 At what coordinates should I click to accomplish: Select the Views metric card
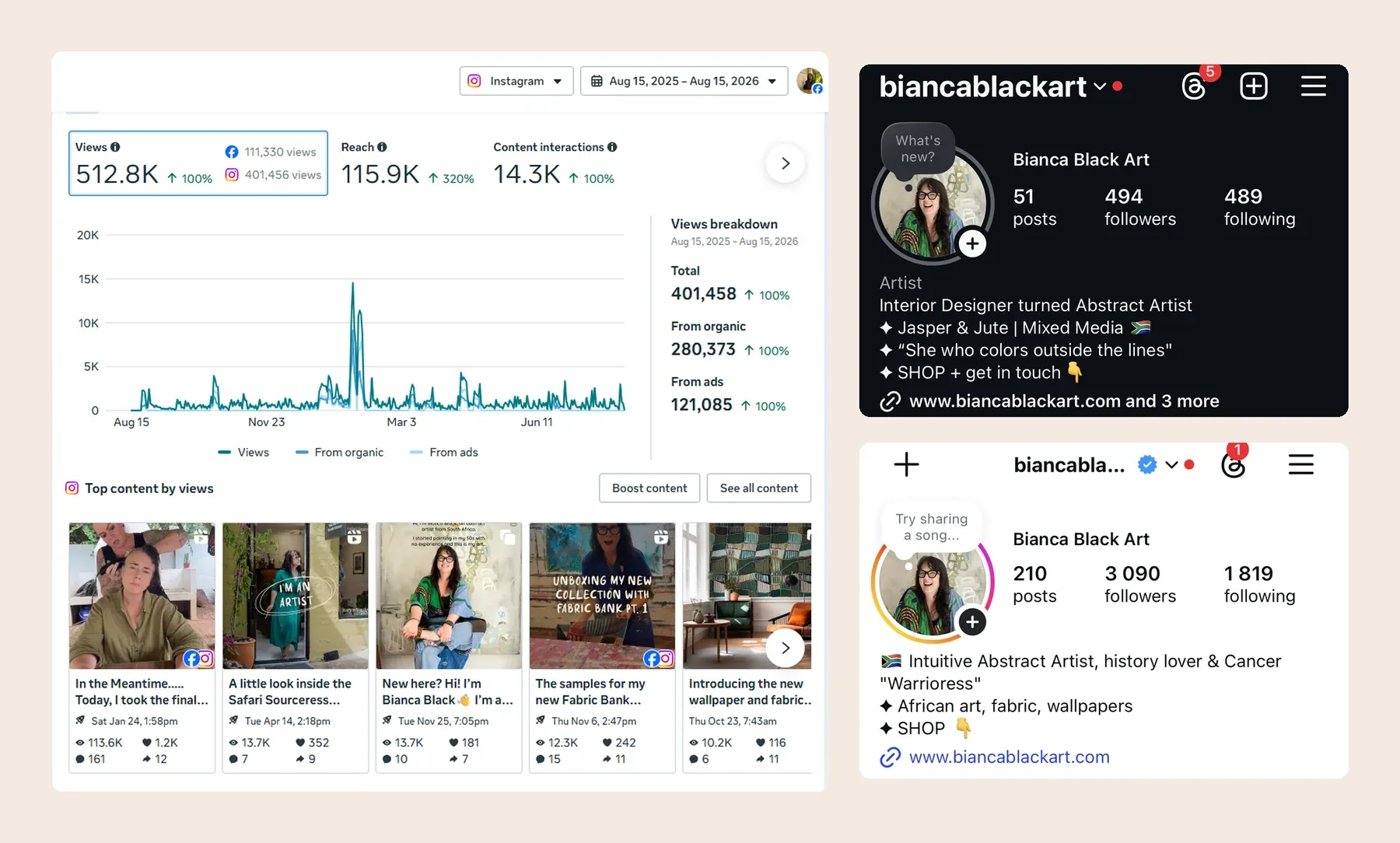[198, 163]
